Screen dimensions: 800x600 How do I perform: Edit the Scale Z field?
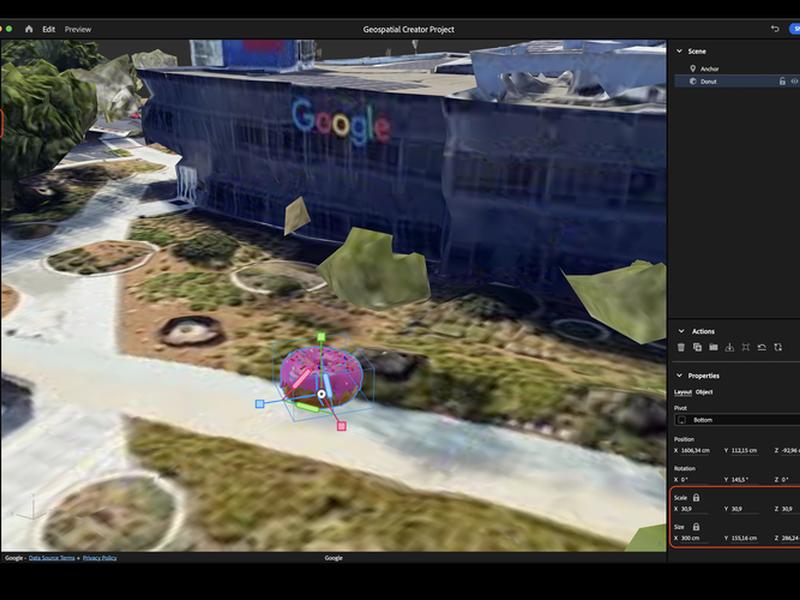(x=790, y=509)
